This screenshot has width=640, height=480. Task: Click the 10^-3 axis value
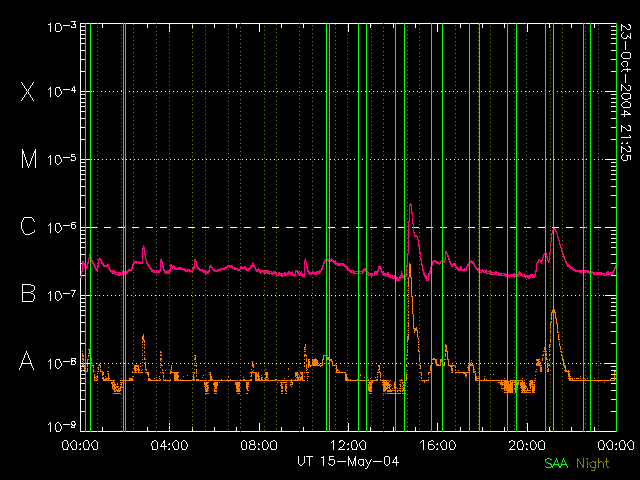(x=62, y=27)
